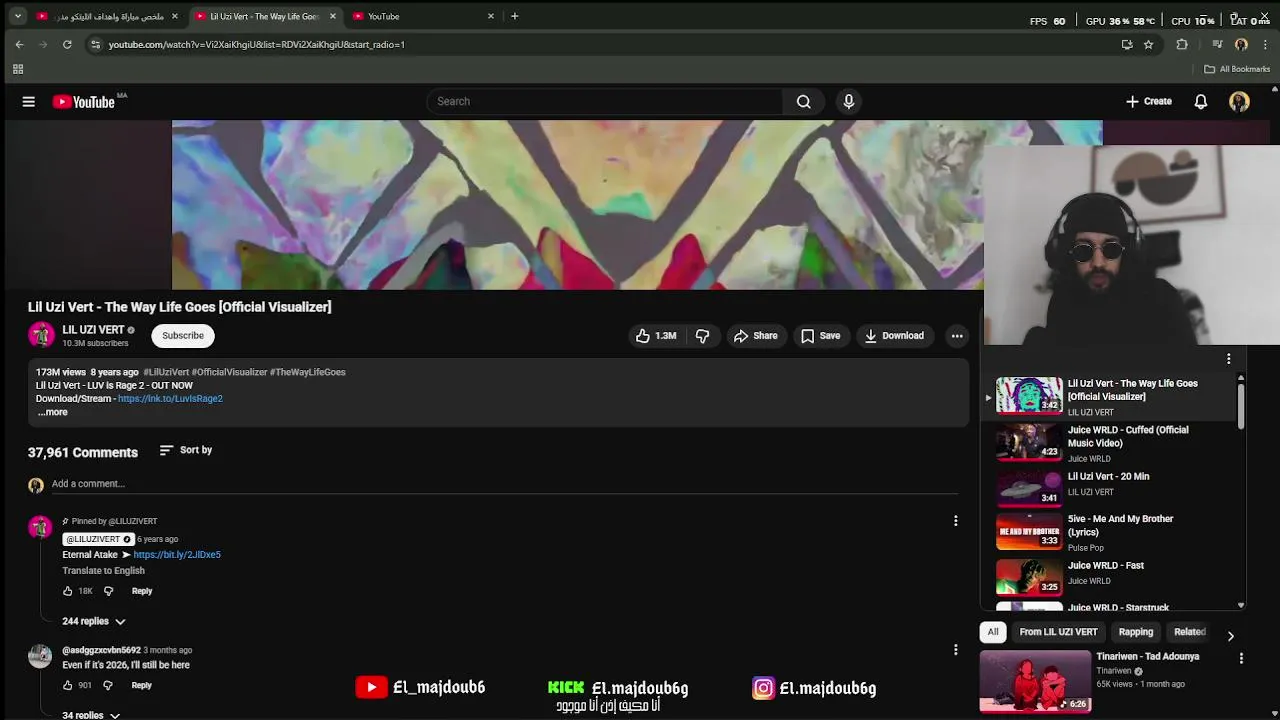Click the playlist panel scrollbar
1280x720 pixels.
[1241, 405]
